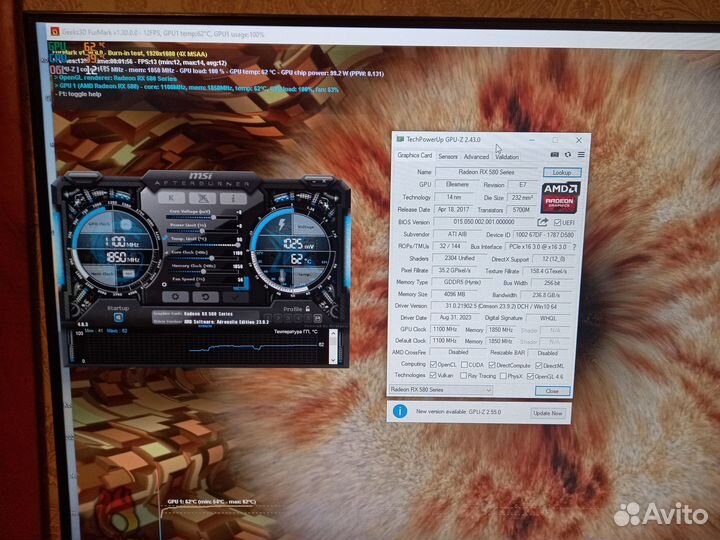Image resolution: width=720 pixels, height=540 pixels.
Task: Click the Release Date 'Apr 18, 2017' value
Action: coord(453,209)
